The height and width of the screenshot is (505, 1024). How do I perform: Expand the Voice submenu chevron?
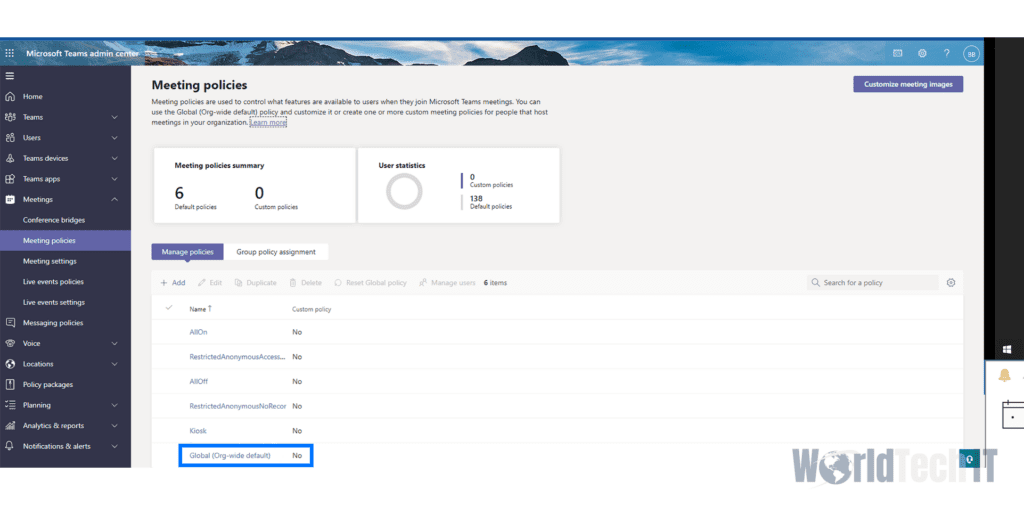[114, 344]
